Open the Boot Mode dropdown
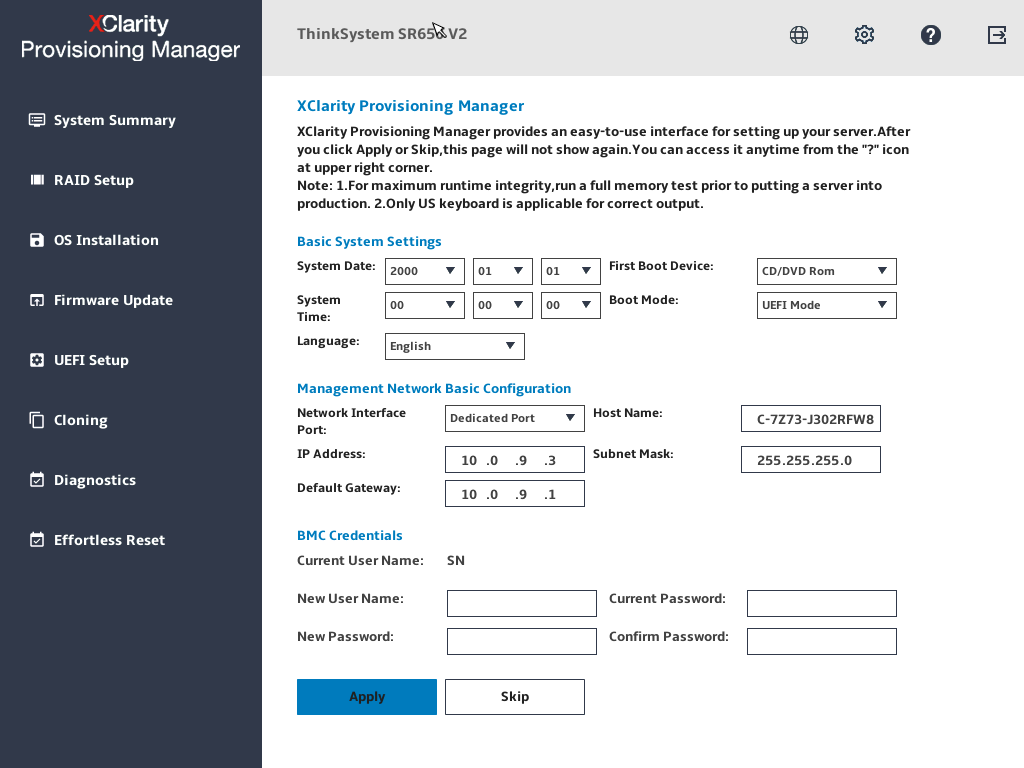 (826, 305)
